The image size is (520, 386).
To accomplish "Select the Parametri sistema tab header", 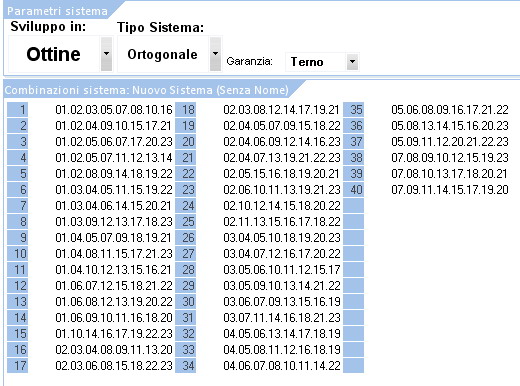I will click(x=57, y=11).
